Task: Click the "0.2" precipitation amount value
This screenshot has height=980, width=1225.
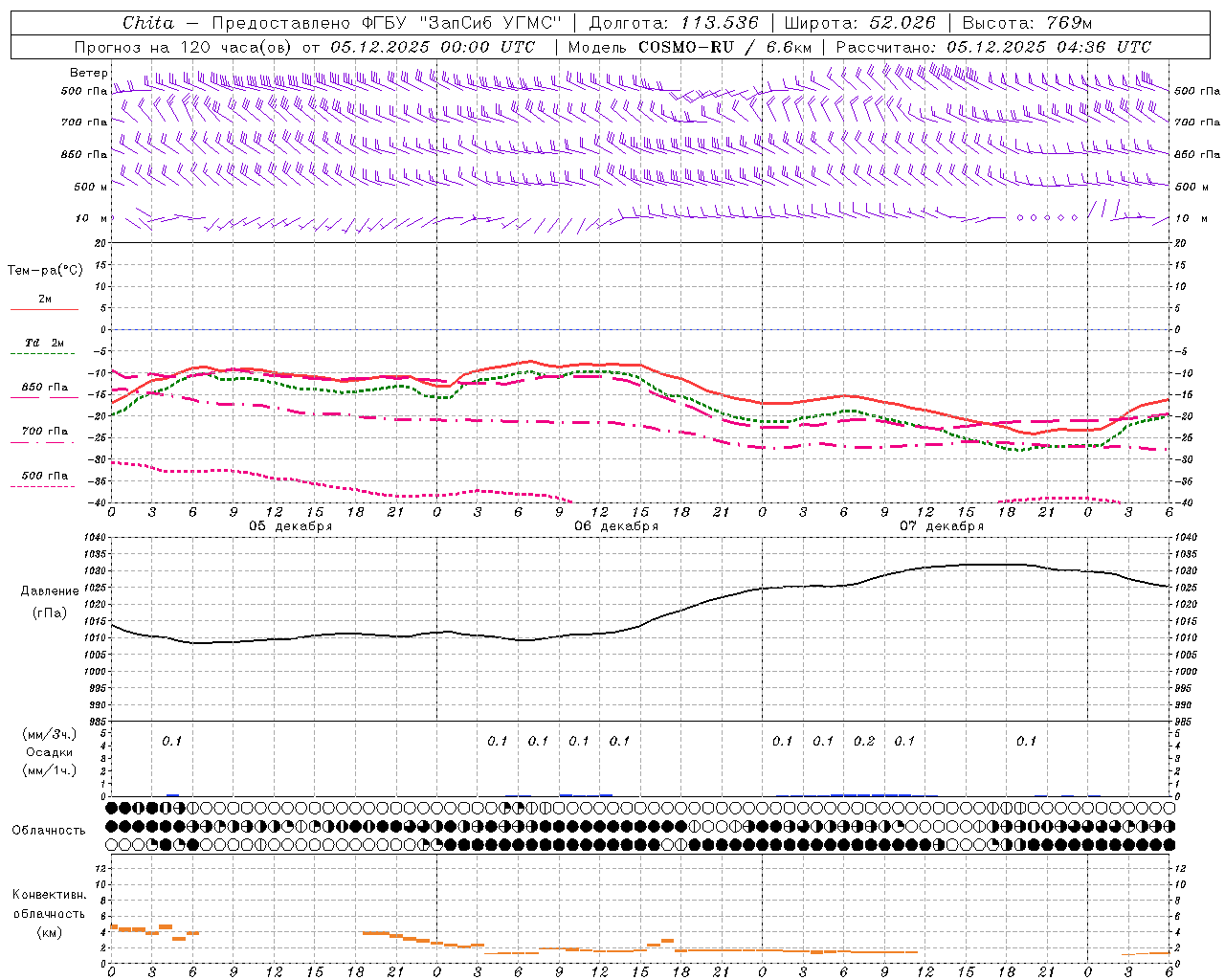Action: [x=863, y=741]
